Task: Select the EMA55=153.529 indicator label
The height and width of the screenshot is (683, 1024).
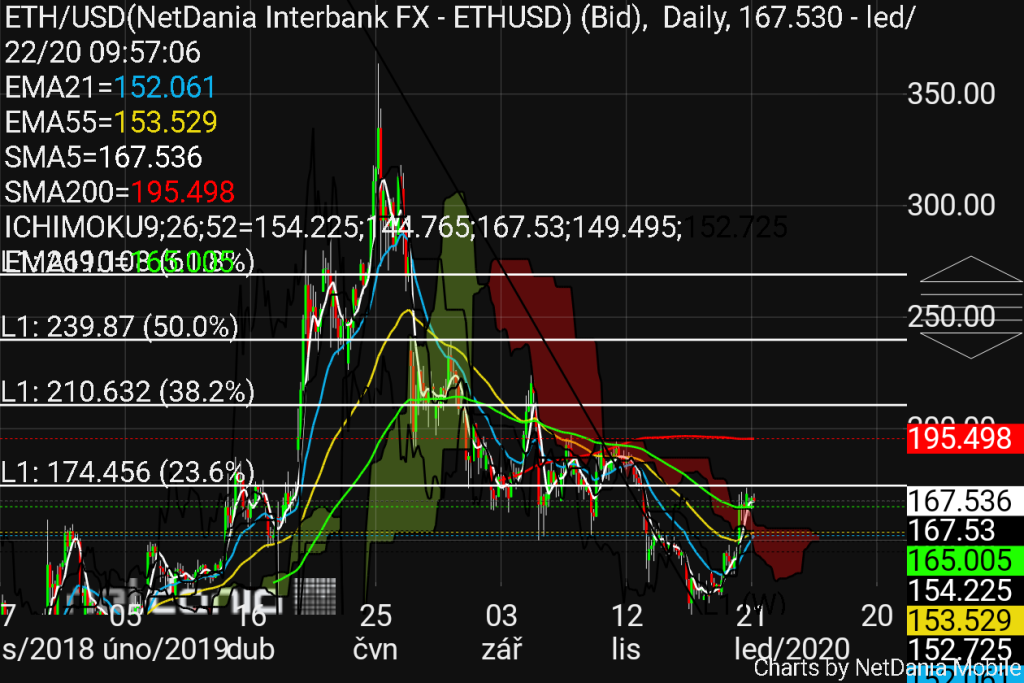Action: point(110,122)
